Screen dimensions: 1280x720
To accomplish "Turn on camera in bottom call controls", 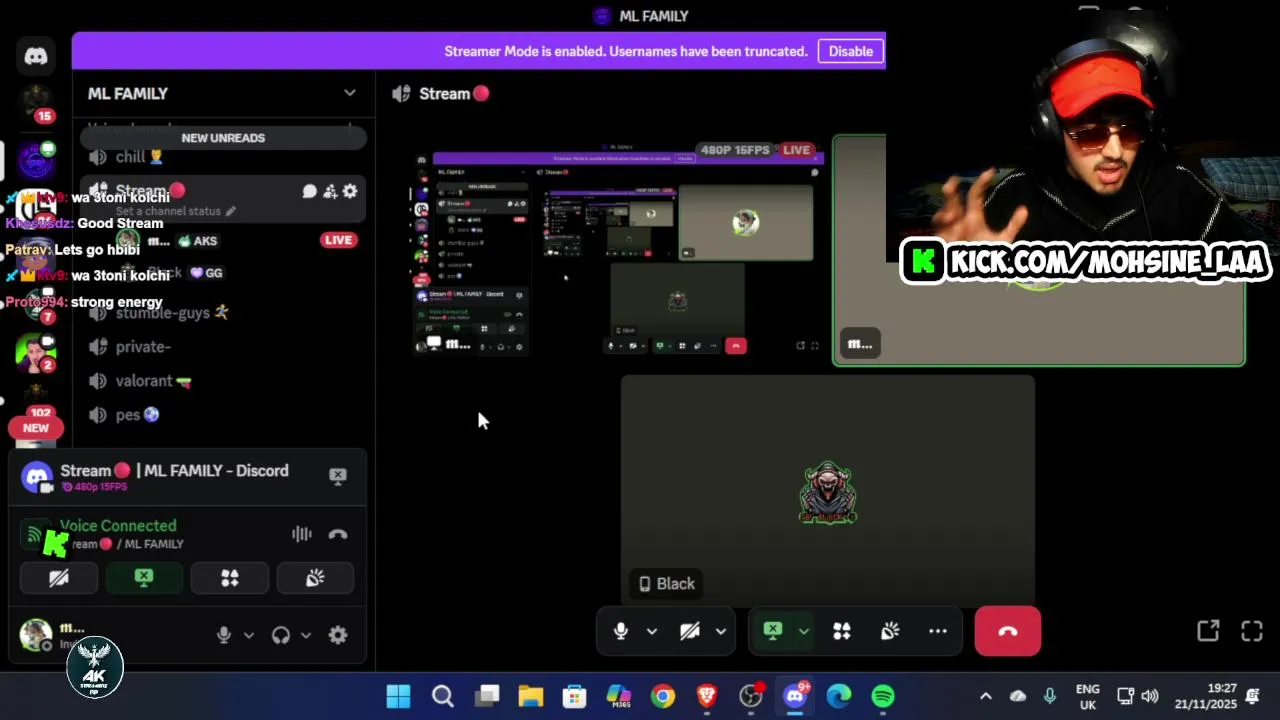I will pyautogui.click(x=690, y=631).
